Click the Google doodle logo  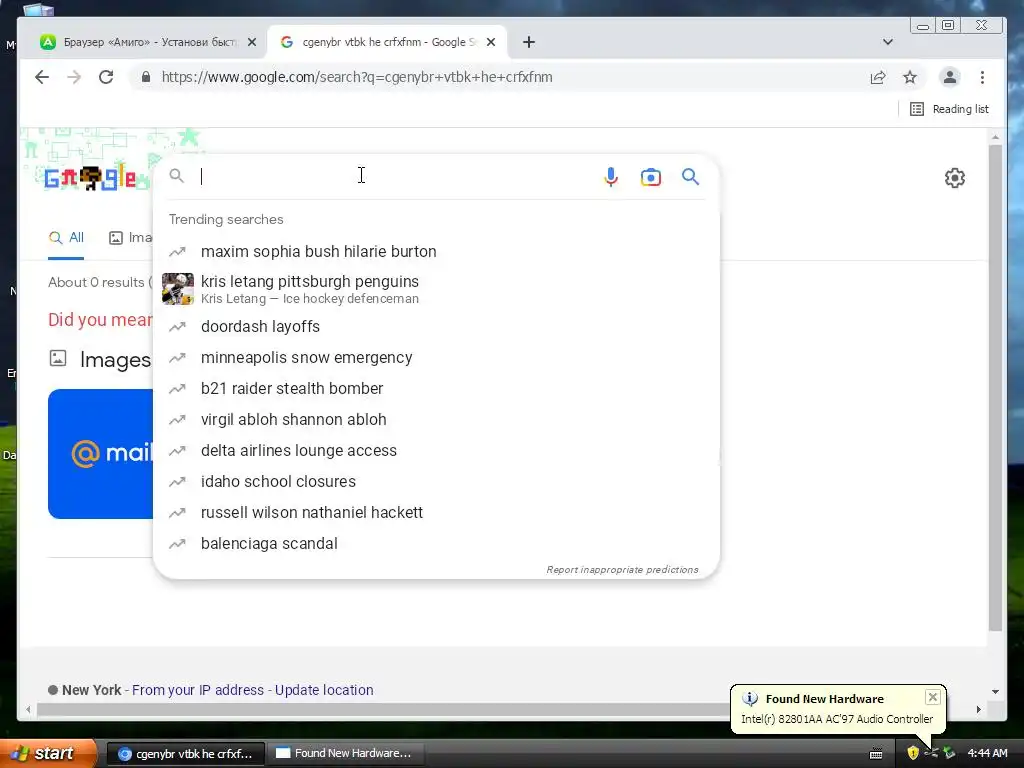tap(90, 178)
